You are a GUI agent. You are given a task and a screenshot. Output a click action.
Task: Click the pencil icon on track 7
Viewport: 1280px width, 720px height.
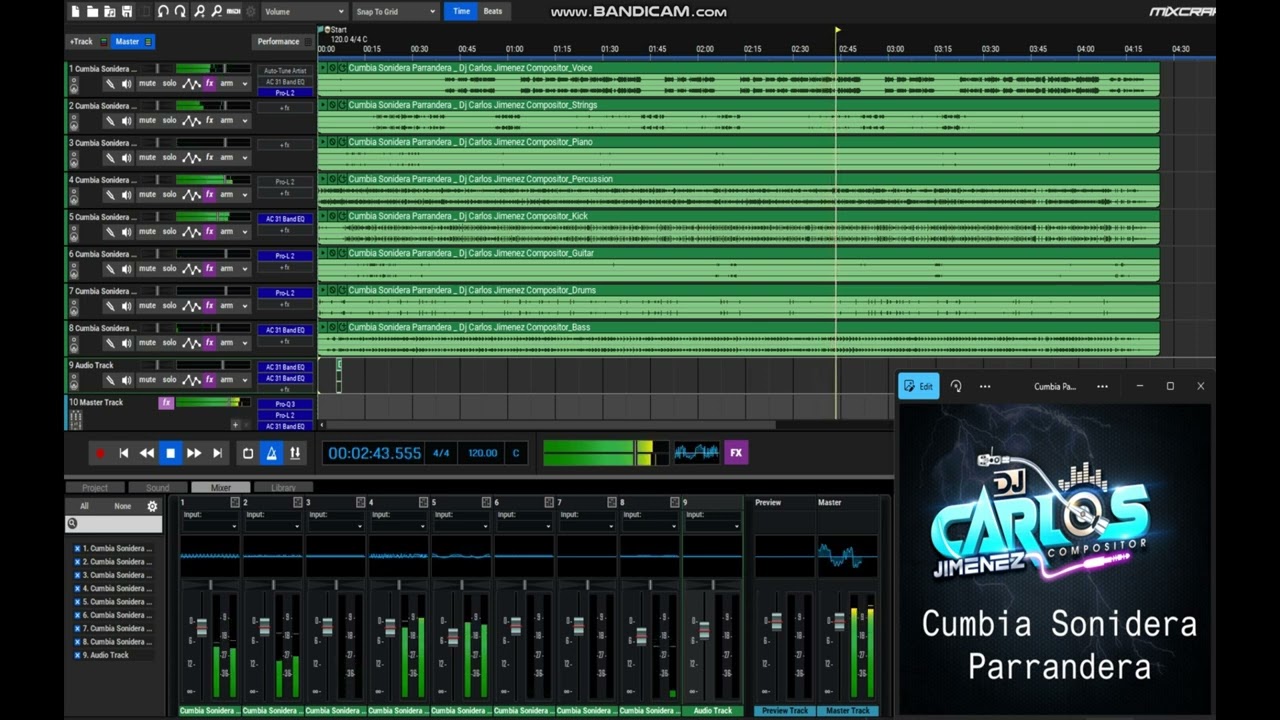coord(110,305)
